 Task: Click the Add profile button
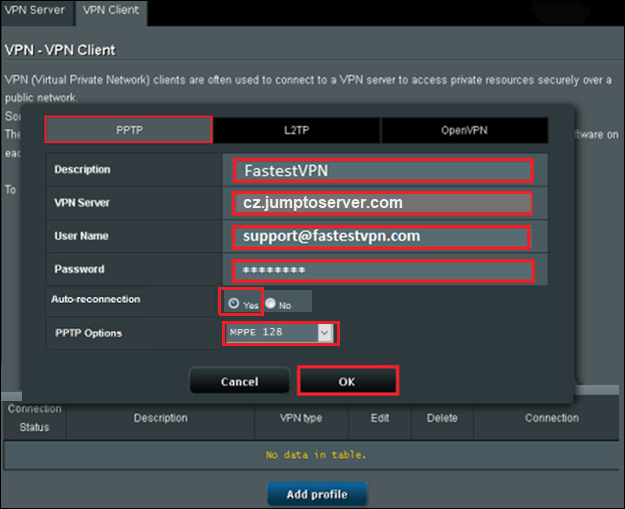pos(317,494)
